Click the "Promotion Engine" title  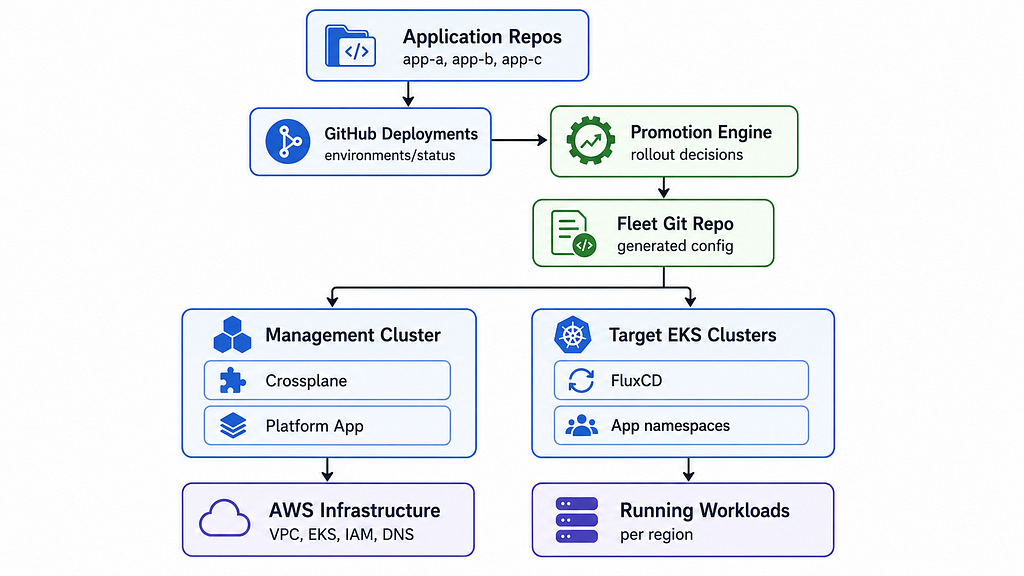(701, 133)
